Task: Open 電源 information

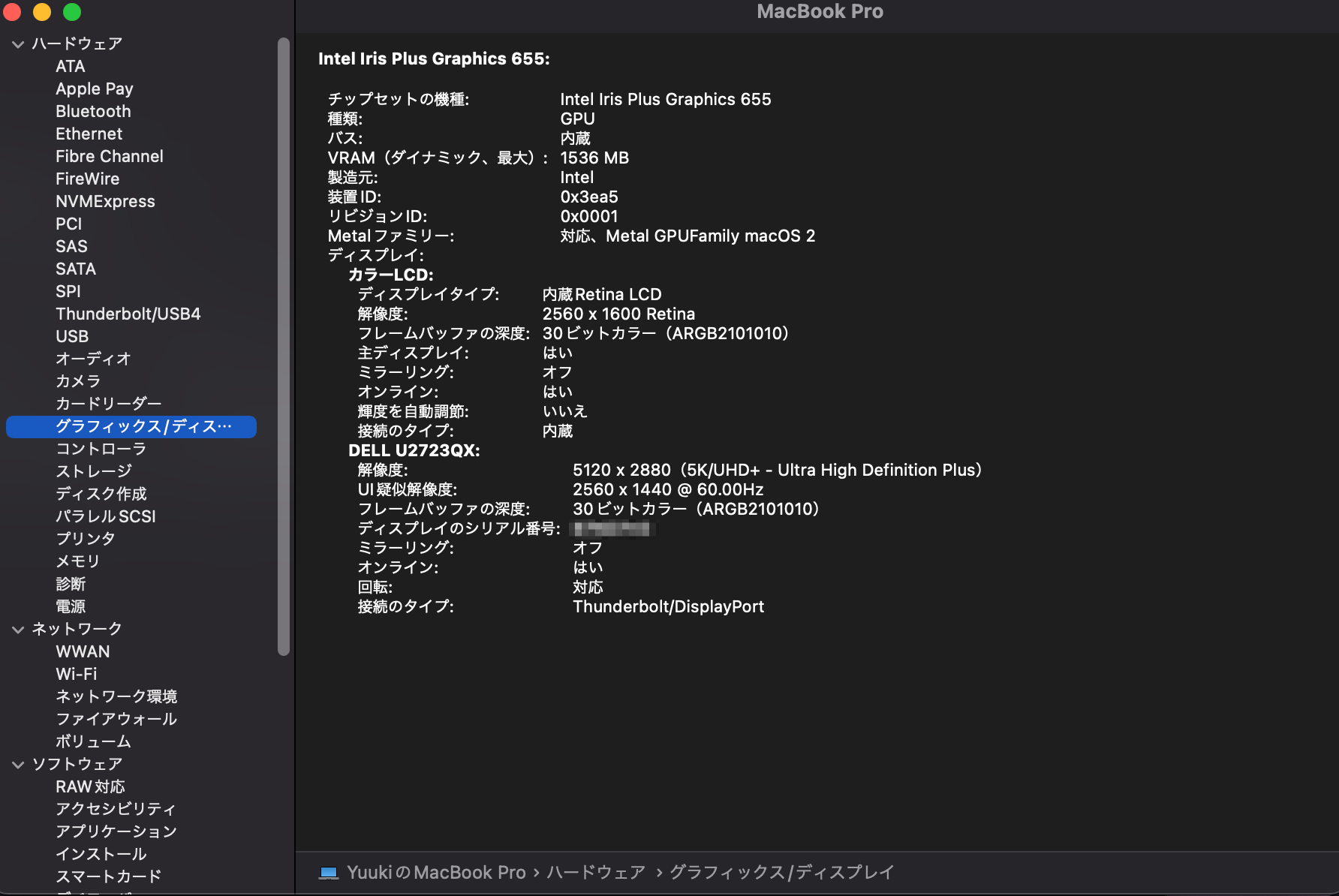Action: click(x=71, y=607)
